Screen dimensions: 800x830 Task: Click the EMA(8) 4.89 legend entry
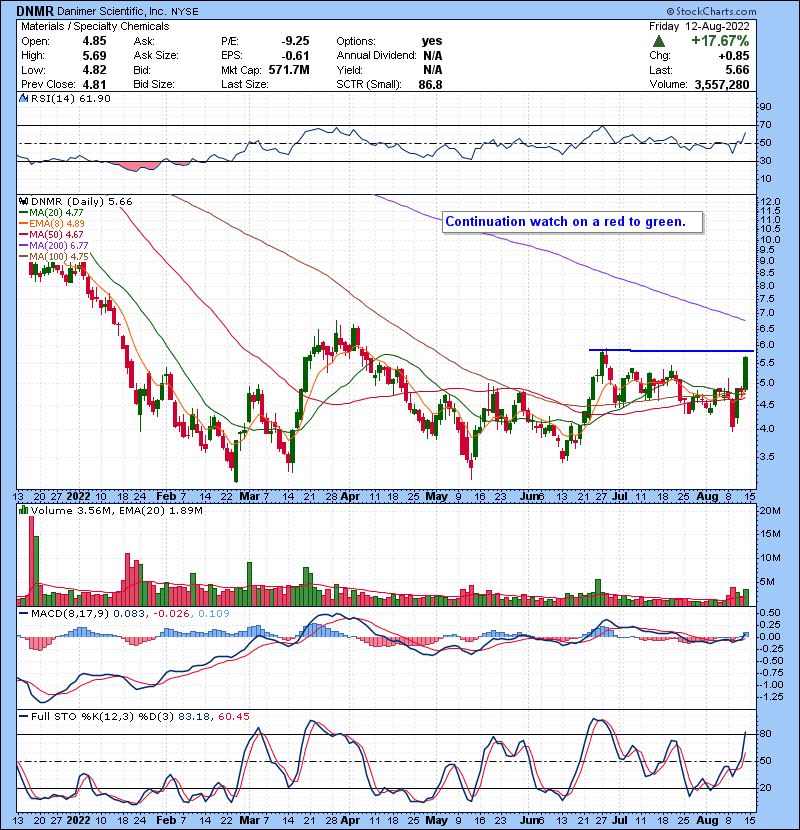point(52,223)
